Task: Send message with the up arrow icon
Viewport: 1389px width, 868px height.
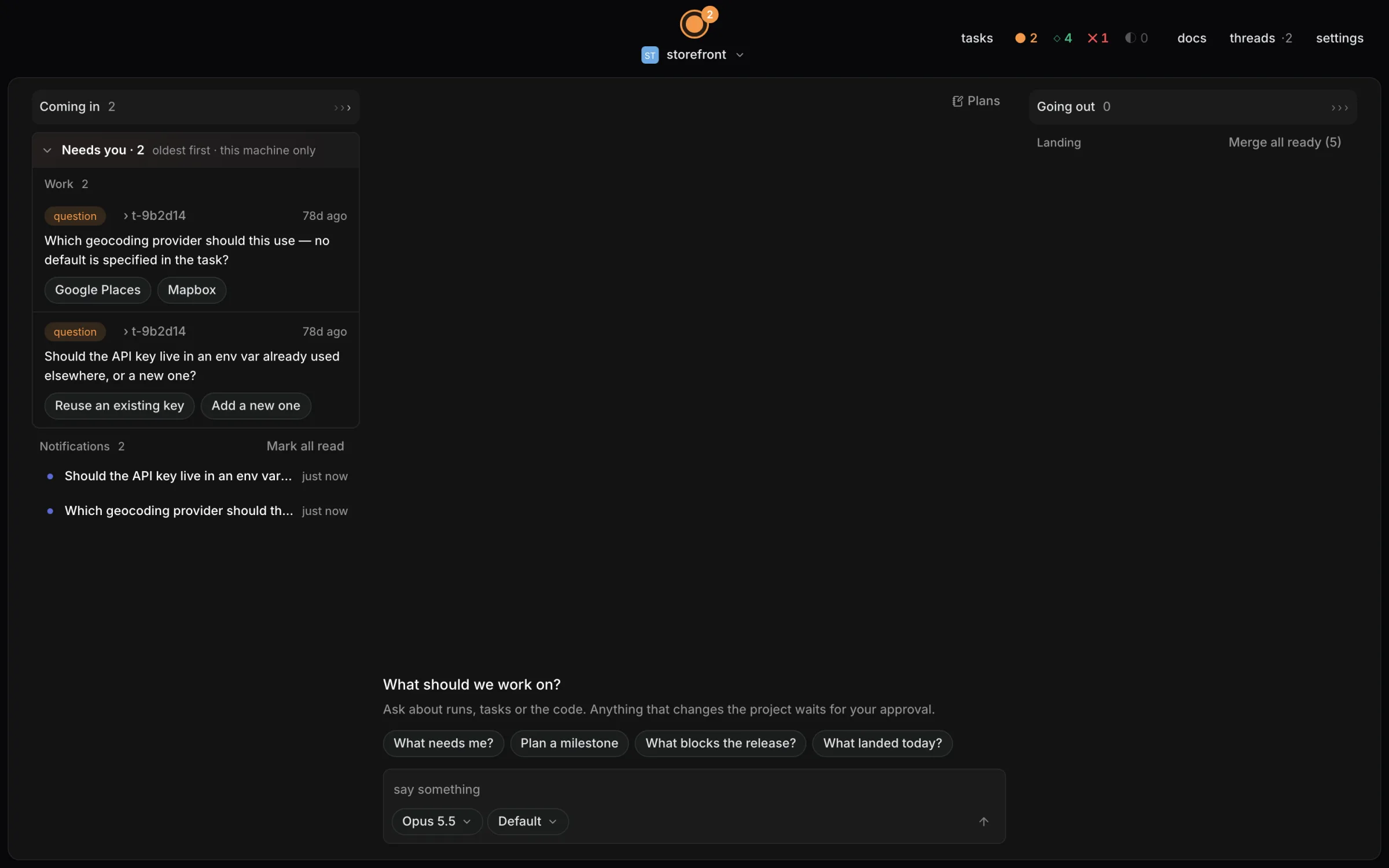Action: pyautogui.click(x=983, y=822)
